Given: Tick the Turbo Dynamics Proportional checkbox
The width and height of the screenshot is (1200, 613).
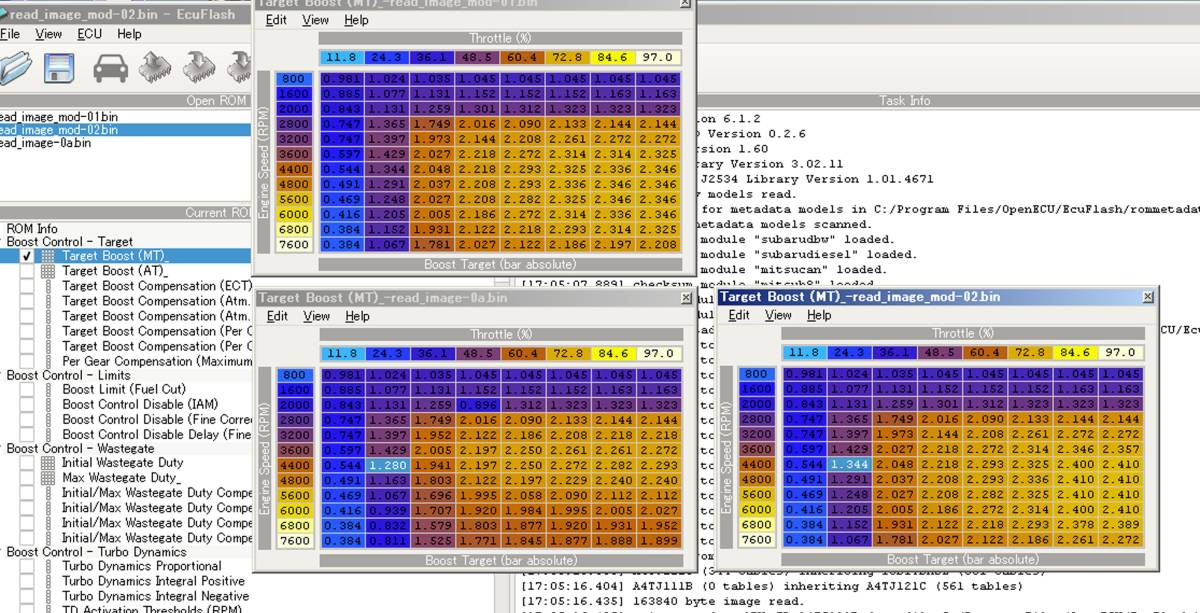Looking at the screenshot, I should point(27,567).
